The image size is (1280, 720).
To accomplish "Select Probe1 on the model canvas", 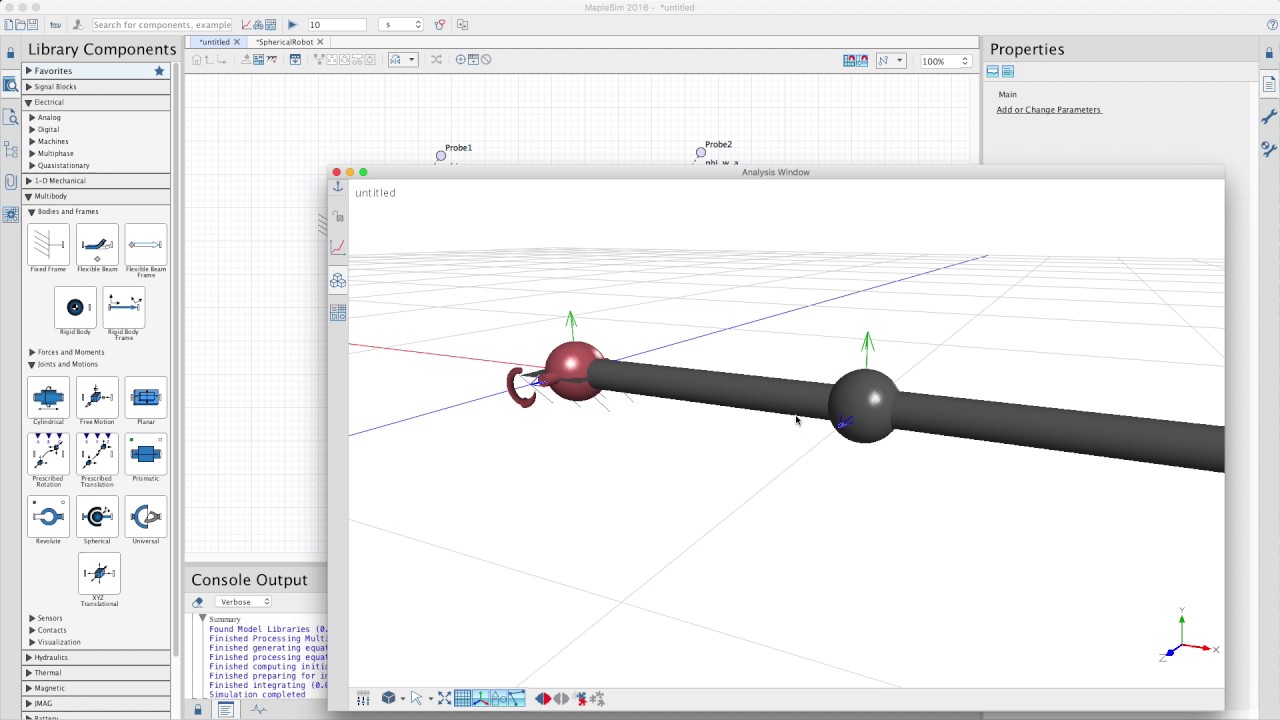I will pyautogui.click(x=441, y=156).
